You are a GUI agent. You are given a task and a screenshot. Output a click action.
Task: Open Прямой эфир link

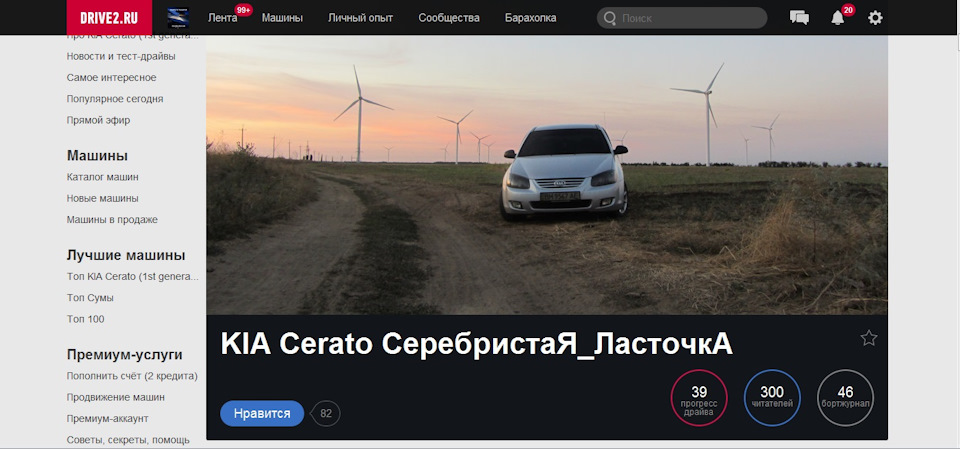(99, 120)
